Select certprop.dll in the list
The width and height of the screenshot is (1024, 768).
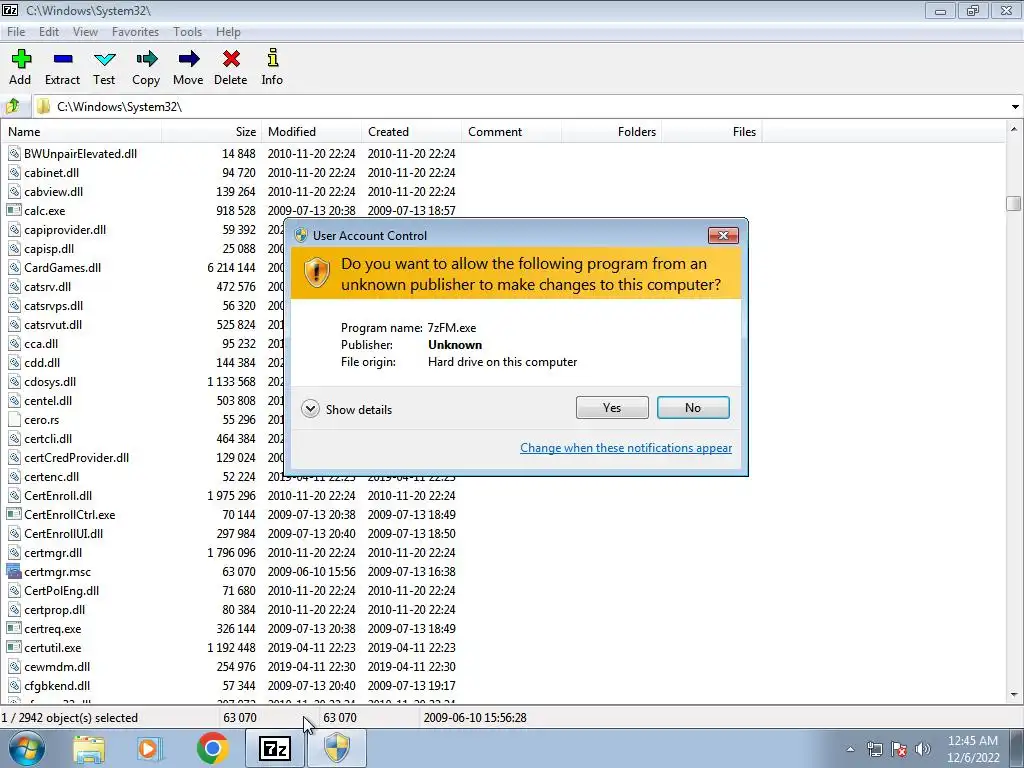54,609
